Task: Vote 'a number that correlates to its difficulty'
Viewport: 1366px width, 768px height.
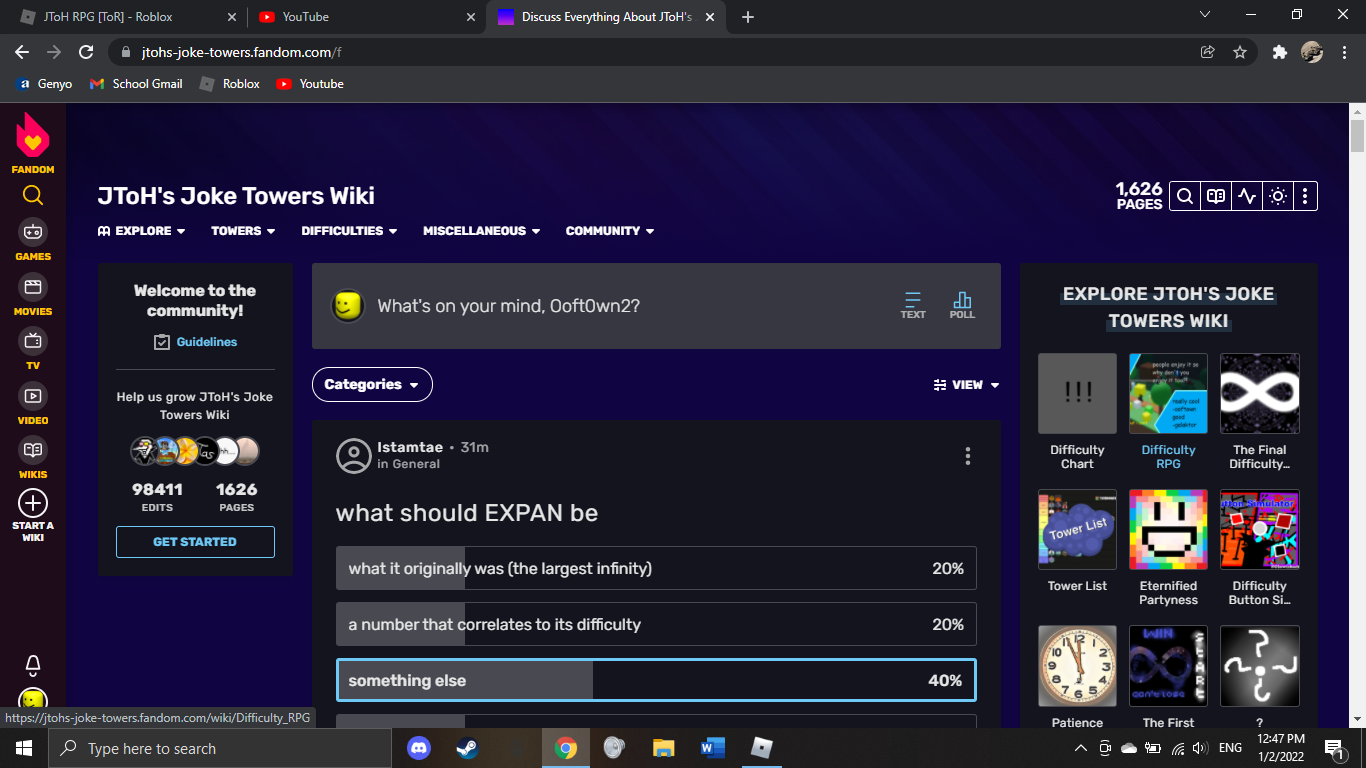Action: pos(656,624)
